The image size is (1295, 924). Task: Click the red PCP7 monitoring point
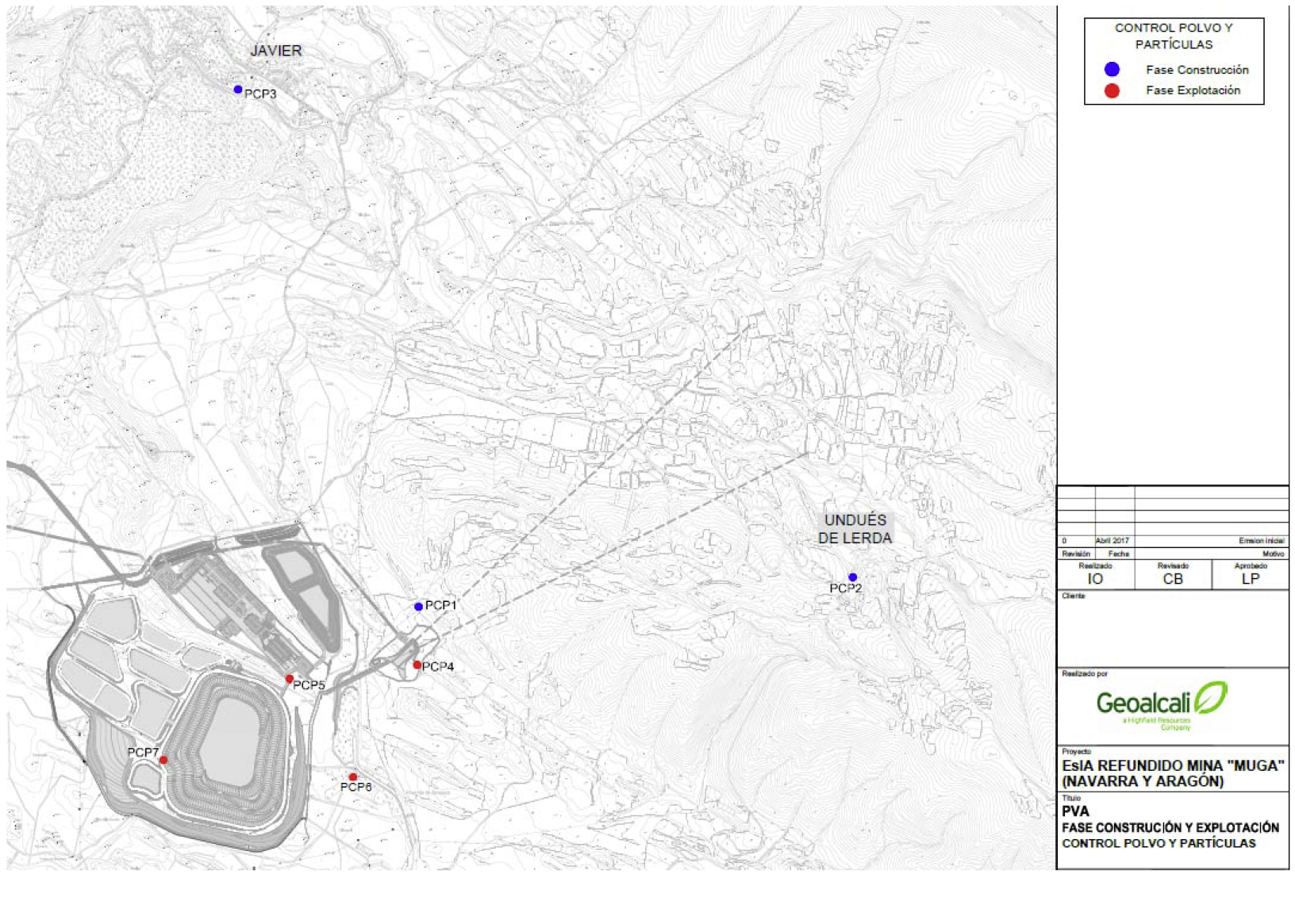[x=163, y=760]
